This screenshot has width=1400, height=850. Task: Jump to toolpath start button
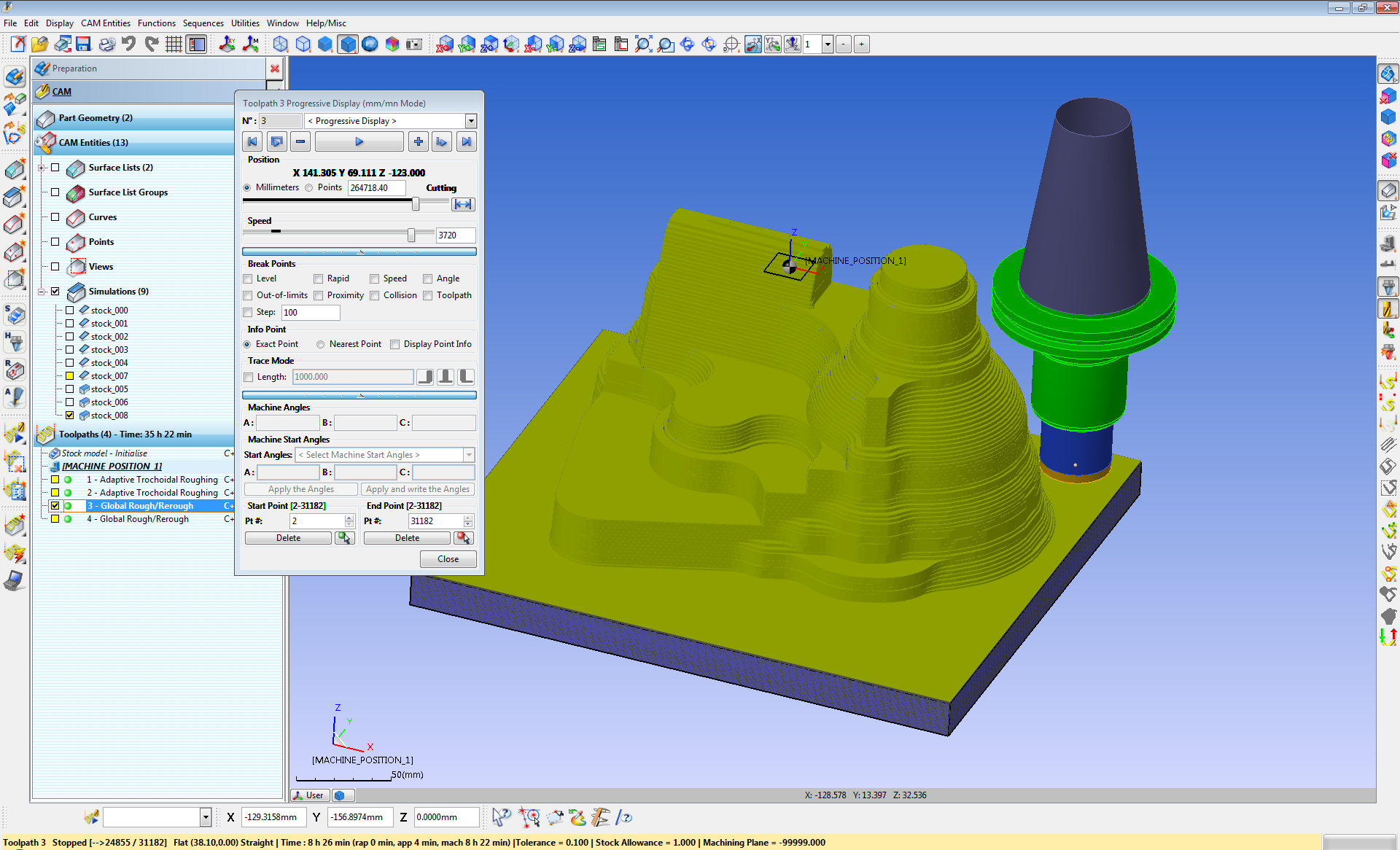click(252, 142)
